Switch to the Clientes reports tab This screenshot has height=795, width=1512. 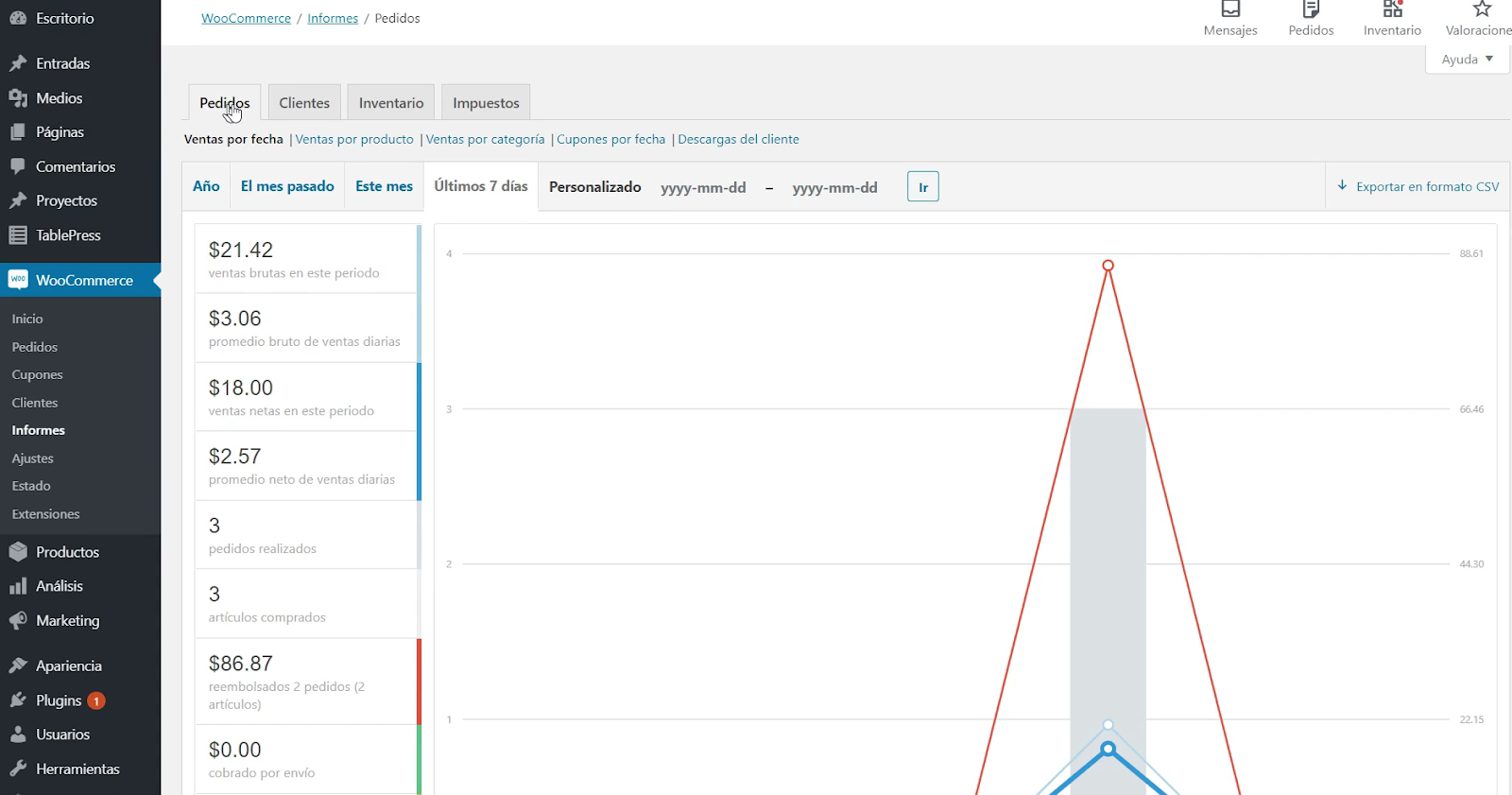304,102
